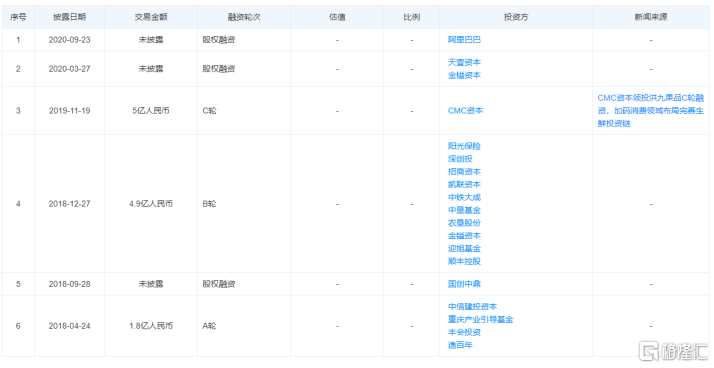Select the 深创投 investor link
714x368 pixels.
pyautogui.click(x=460, y=159)
